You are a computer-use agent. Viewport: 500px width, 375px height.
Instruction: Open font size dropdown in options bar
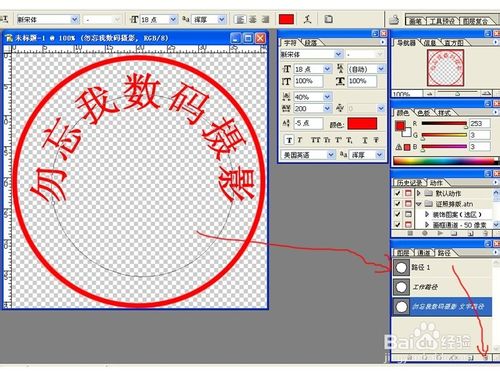[x=173, y=20]
